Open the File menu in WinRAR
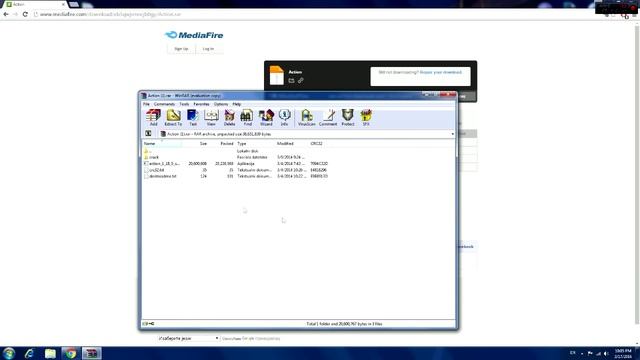Viewport: 640px width, 360px height. (146, 104)
